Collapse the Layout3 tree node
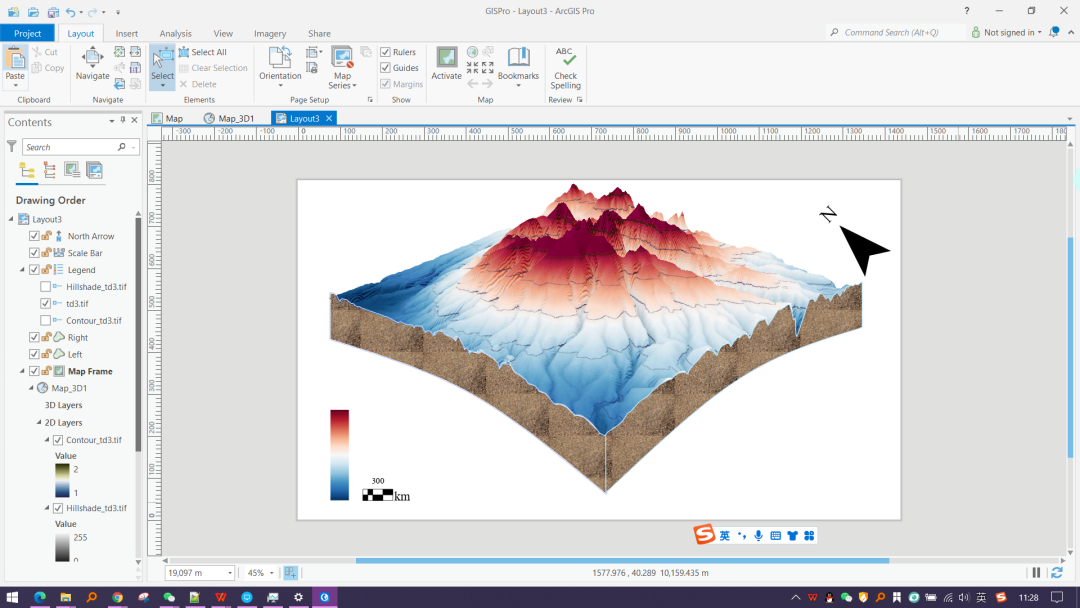This screenshot has width=1080, height=608. click(11, 219)
